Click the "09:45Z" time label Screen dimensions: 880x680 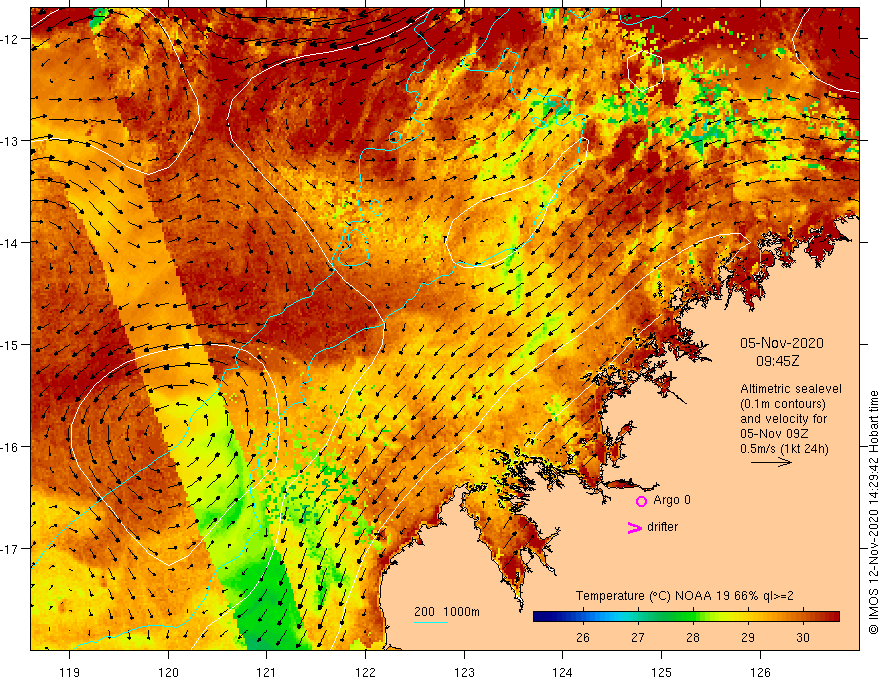[x=777, y=361]
